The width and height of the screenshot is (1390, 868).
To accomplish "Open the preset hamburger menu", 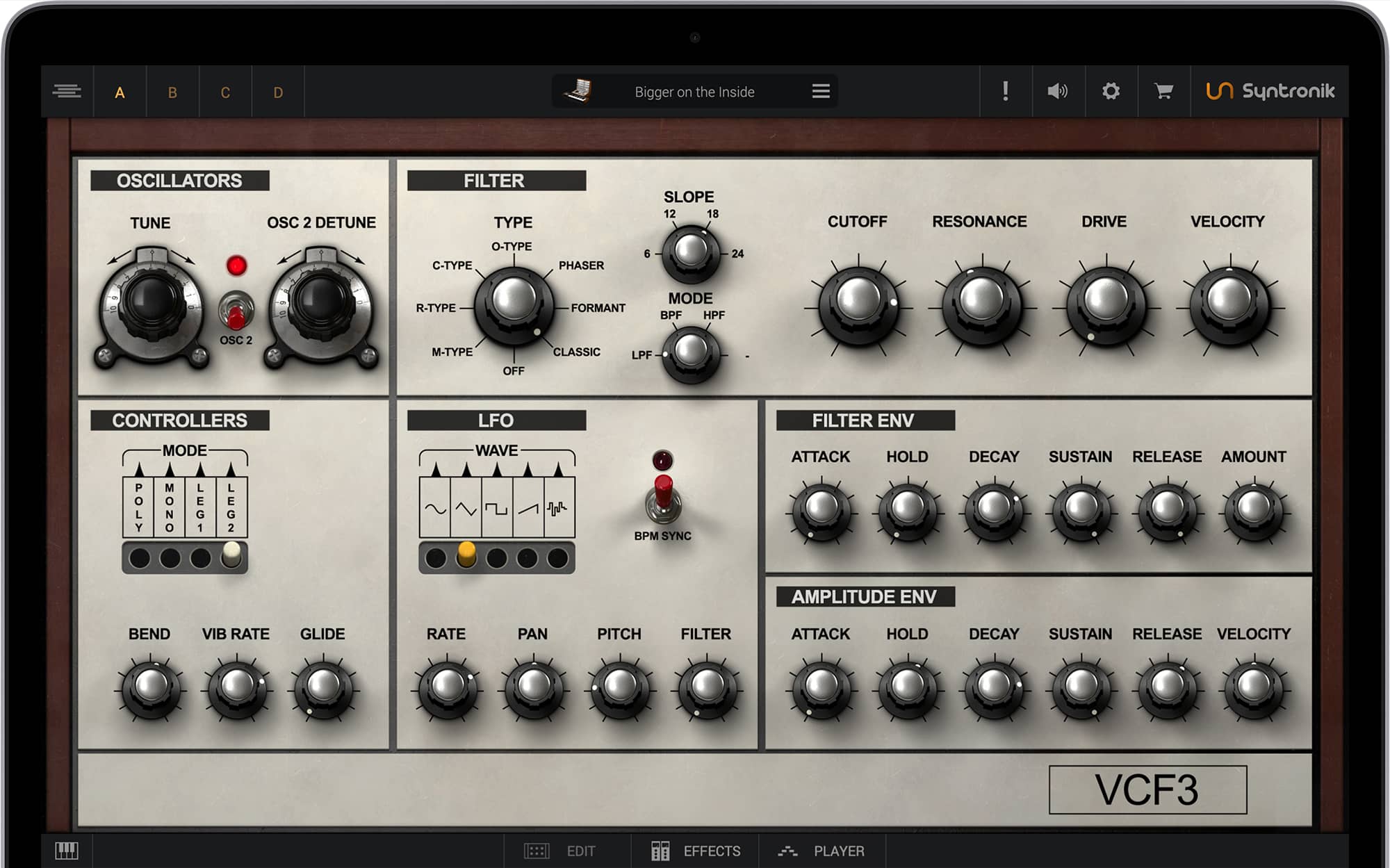I will [821, 91].
